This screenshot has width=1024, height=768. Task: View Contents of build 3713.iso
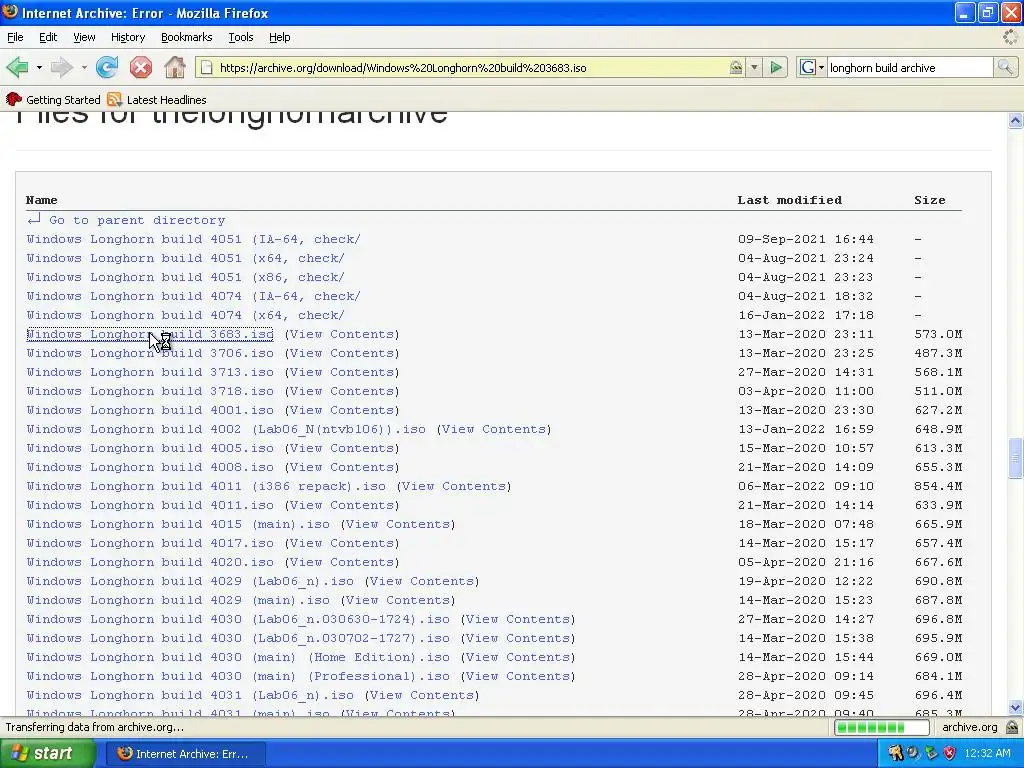(342, 372)
